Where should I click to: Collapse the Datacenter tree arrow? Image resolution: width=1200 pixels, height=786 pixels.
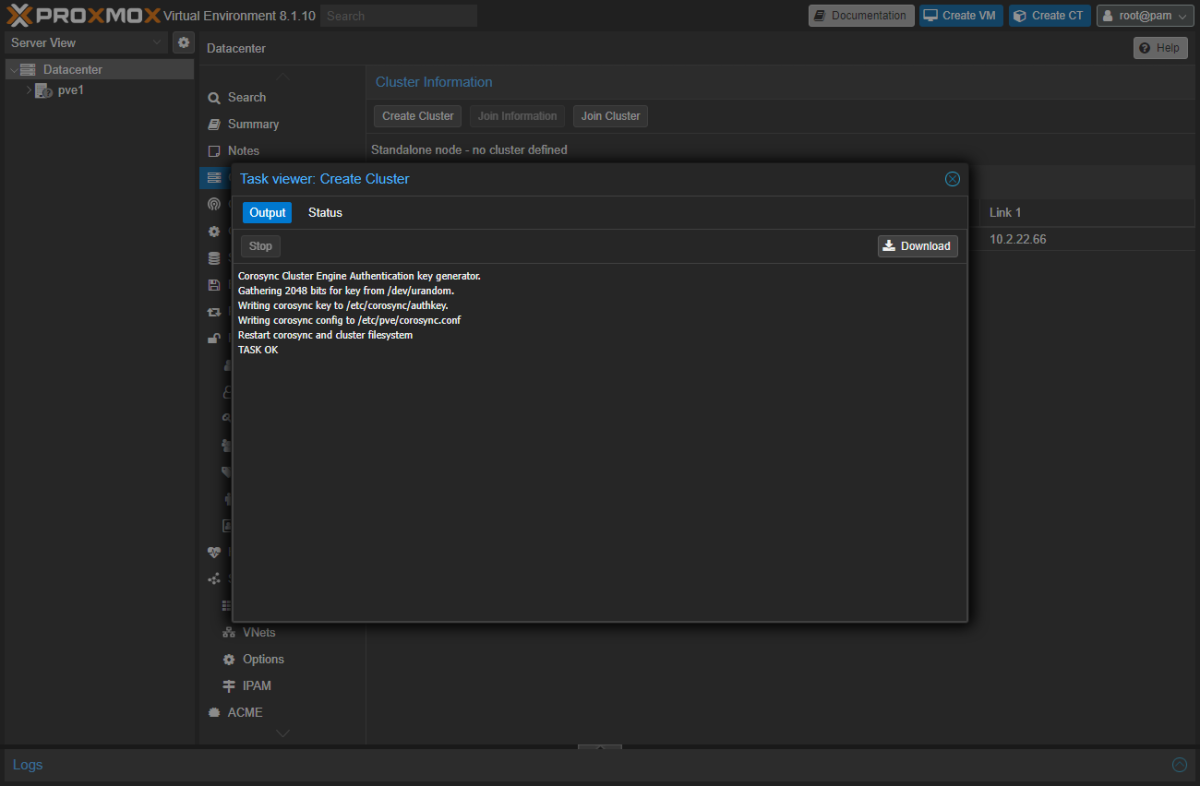pos(13,70)
